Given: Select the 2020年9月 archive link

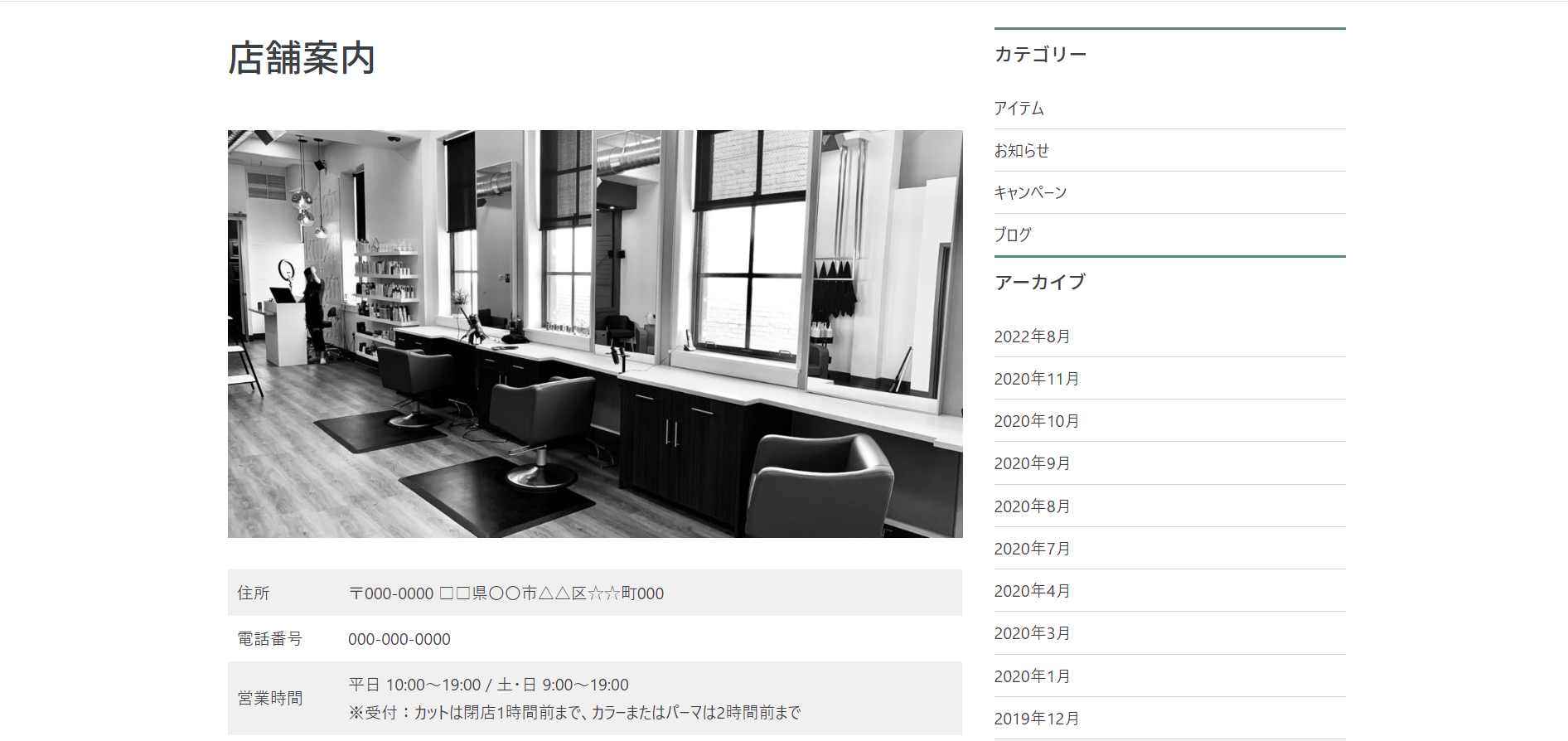Looking at the screenshot, I should (1032, 463).
